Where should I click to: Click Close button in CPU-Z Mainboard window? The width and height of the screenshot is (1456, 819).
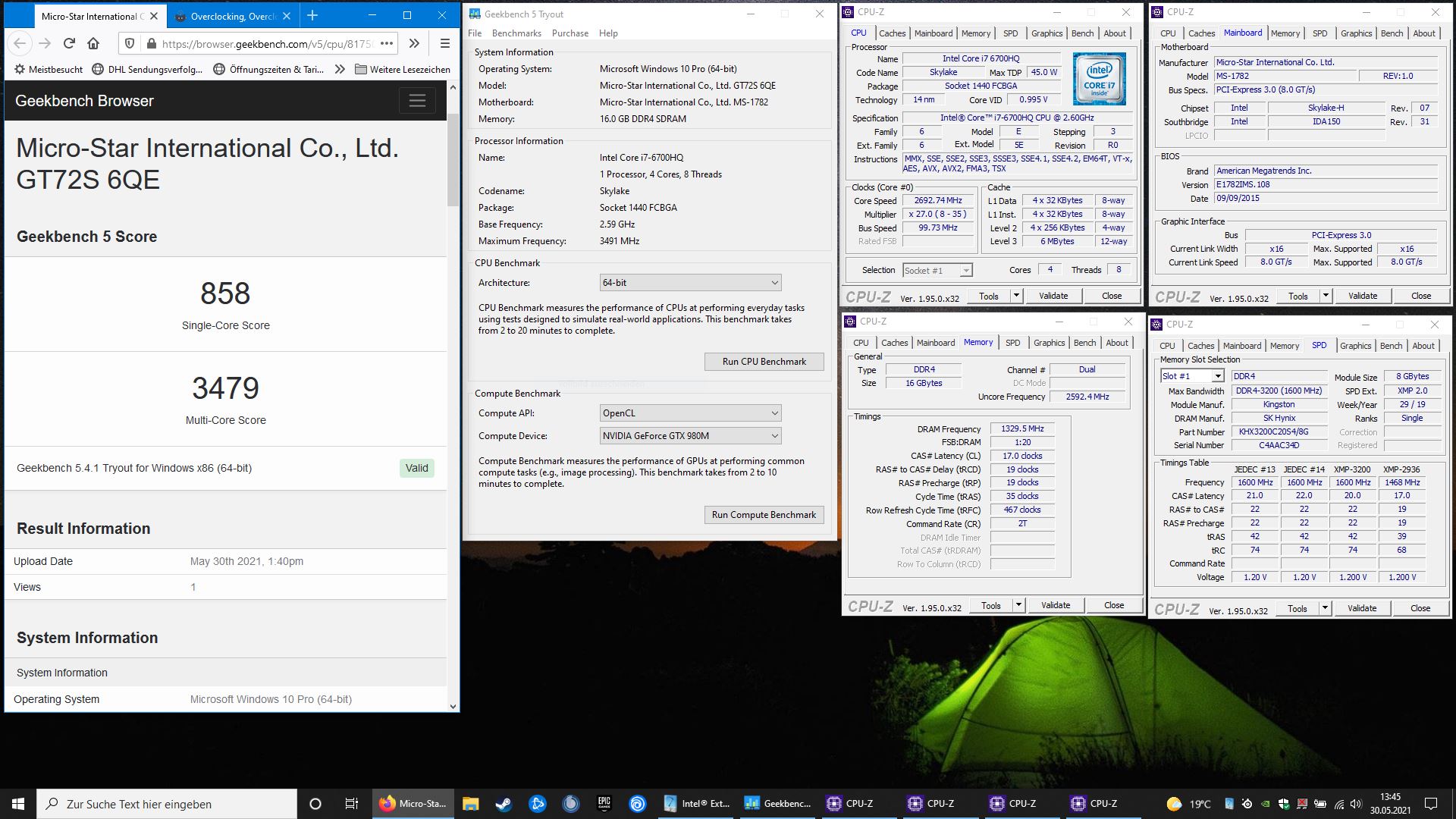(1421, 296)
